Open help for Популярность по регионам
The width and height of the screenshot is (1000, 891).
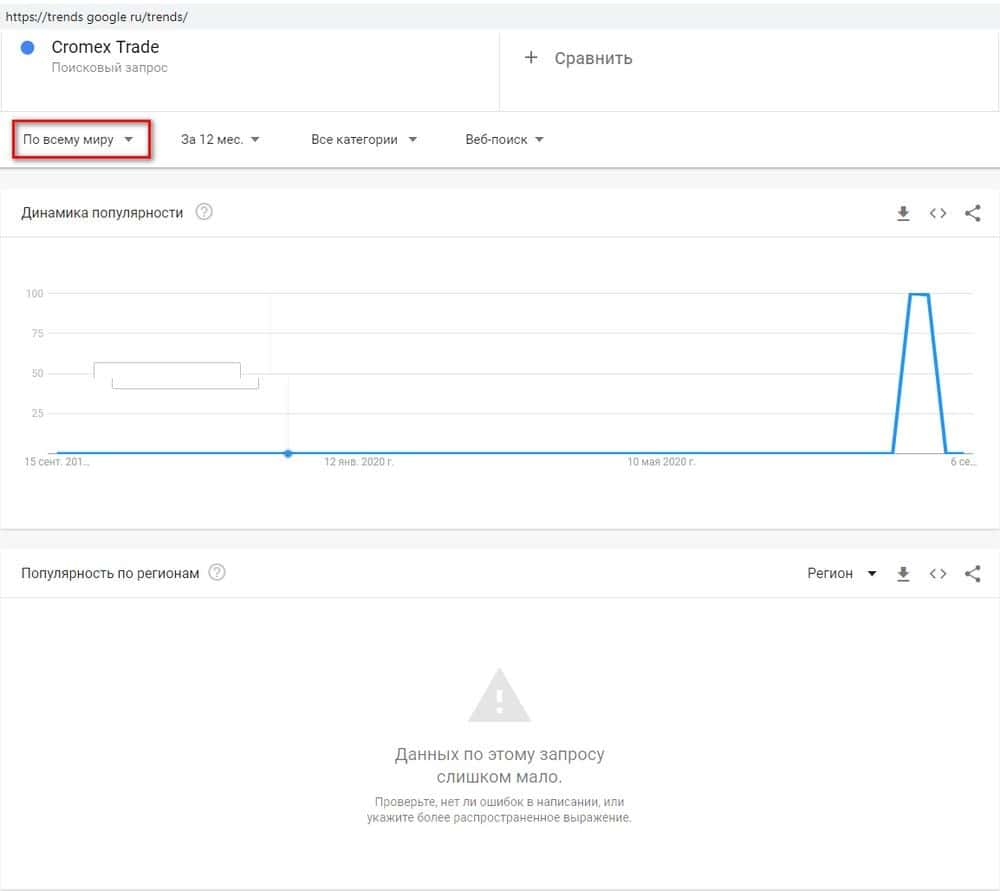click(x=217, y=573)
